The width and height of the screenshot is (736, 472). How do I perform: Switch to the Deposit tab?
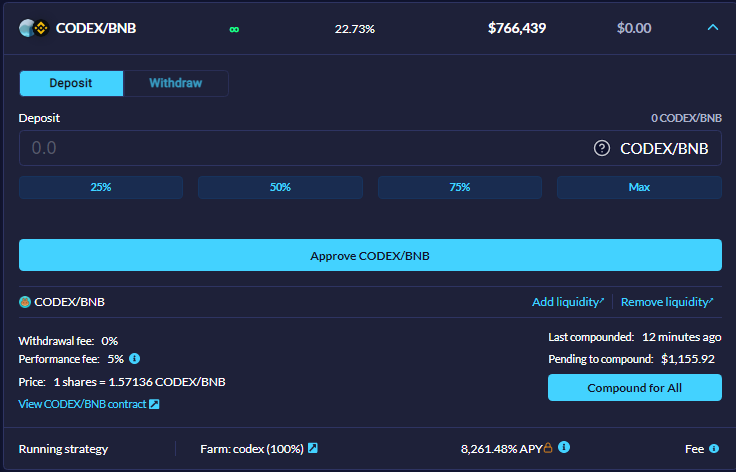(71, 83)
